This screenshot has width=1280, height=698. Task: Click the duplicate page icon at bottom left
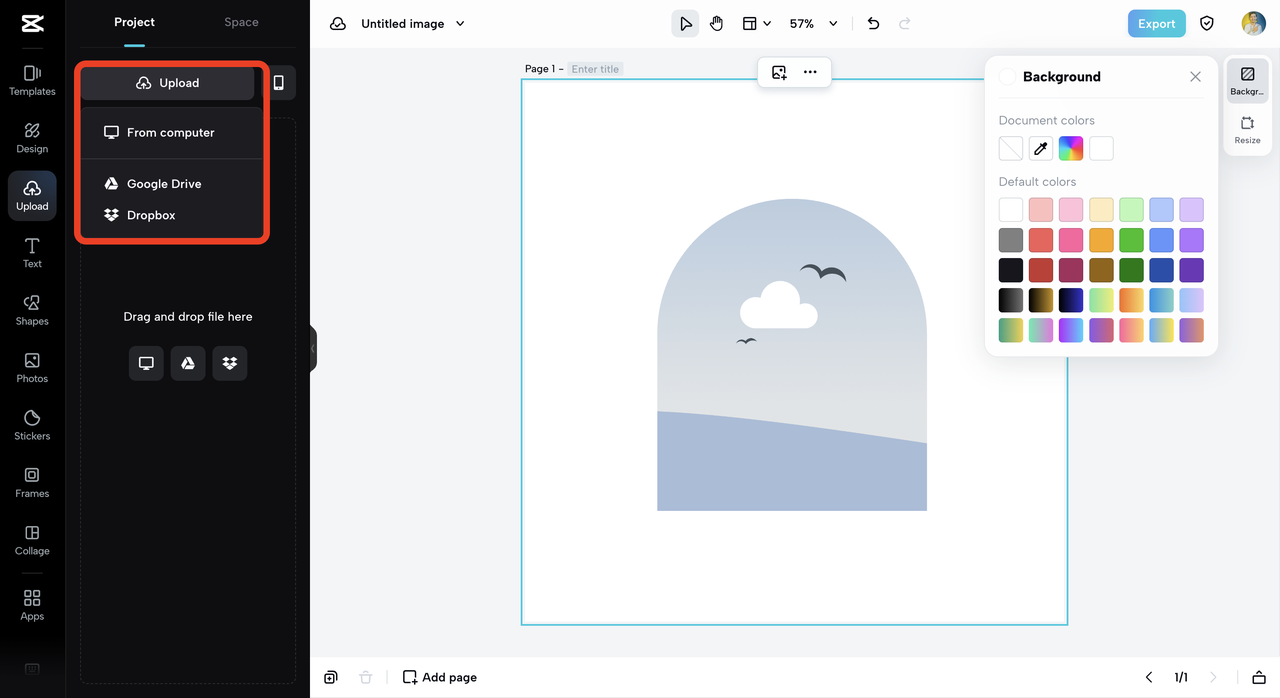331,677
